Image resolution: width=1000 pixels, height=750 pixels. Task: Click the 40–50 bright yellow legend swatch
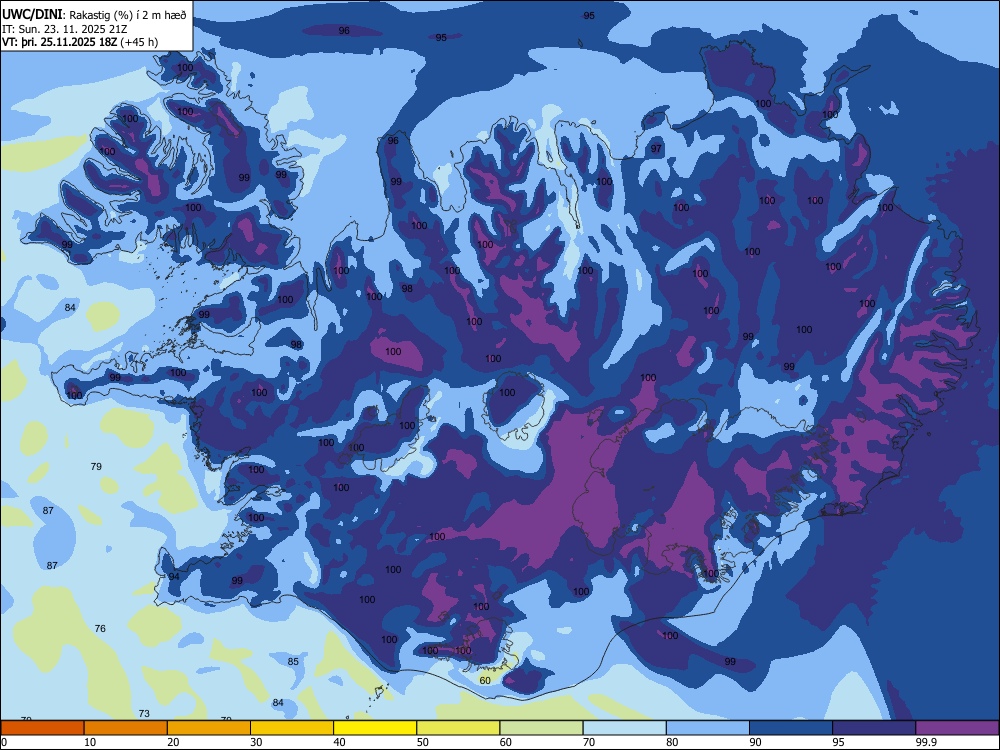[x=375, y=728]
